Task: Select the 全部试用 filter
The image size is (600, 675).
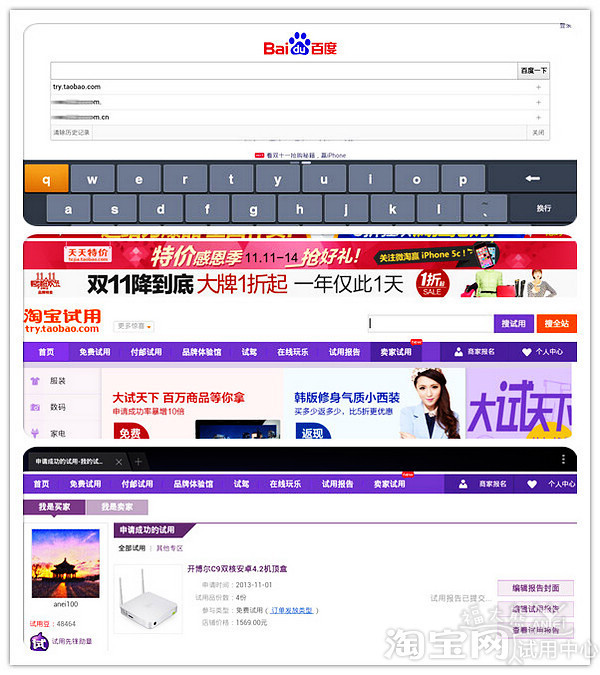Action: click(132, 548)
